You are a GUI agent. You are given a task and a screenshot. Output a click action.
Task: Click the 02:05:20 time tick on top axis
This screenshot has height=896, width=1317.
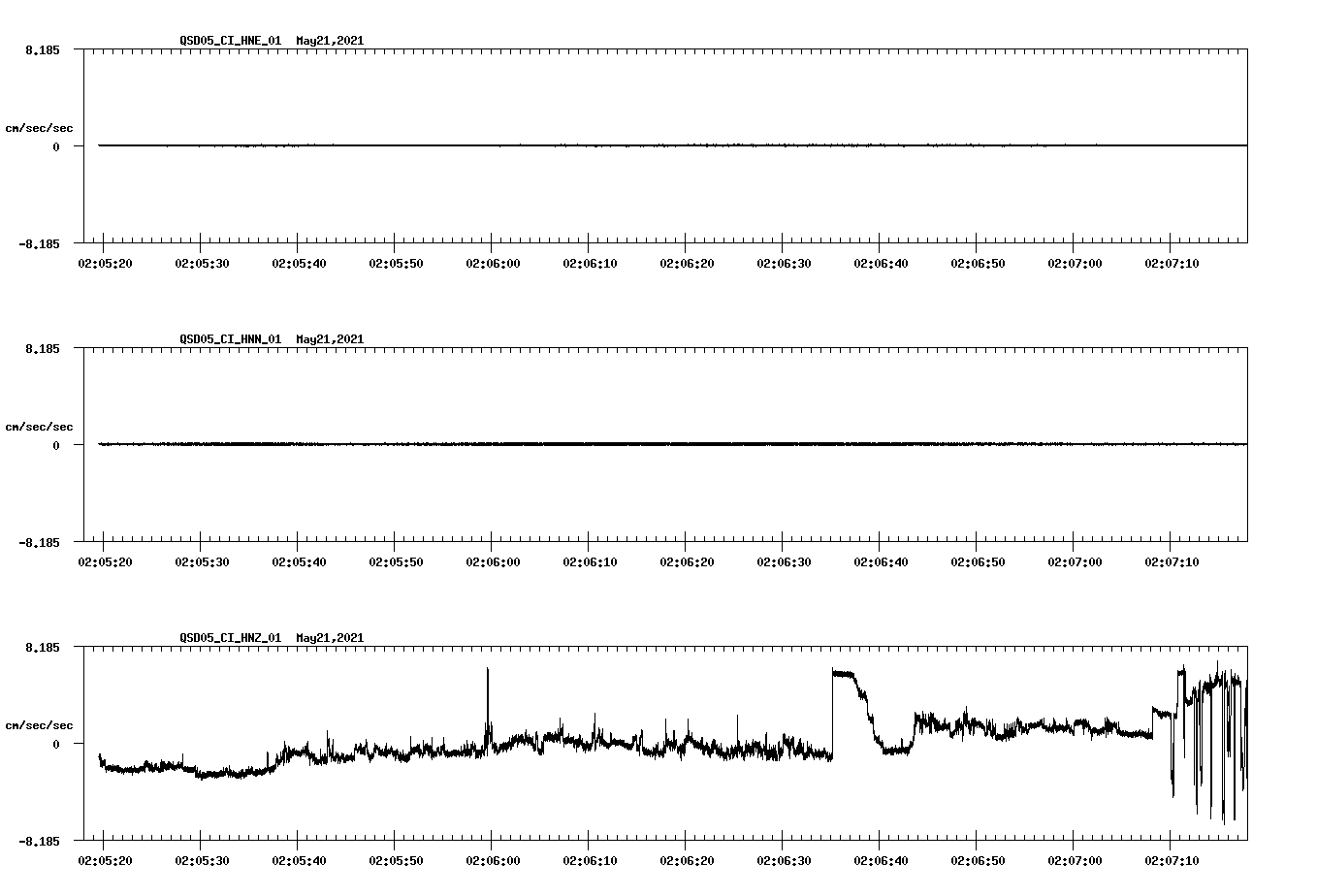pyautogui.click(x=107, y=262)
